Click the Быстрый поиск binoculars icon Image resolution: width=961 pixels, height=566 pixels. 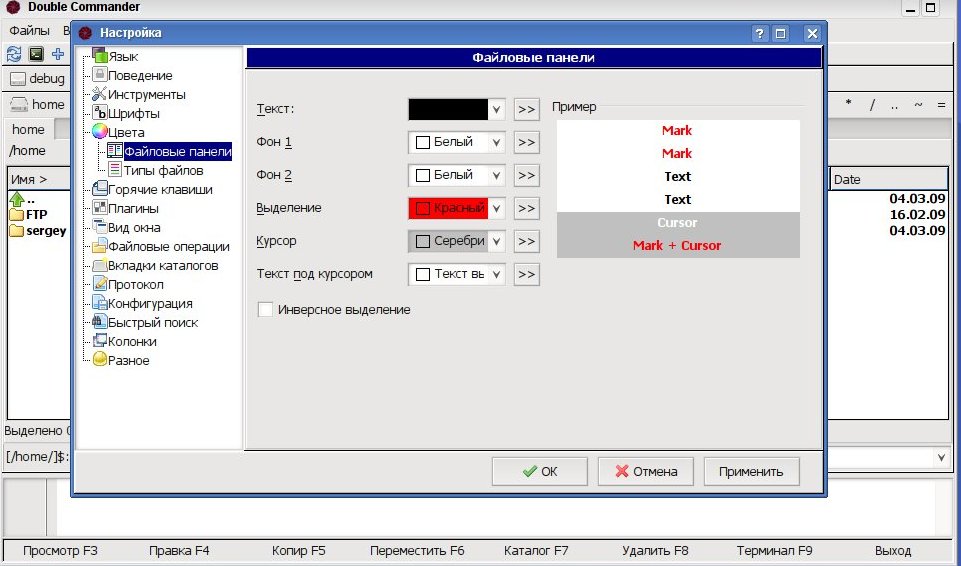click(99, 322)
